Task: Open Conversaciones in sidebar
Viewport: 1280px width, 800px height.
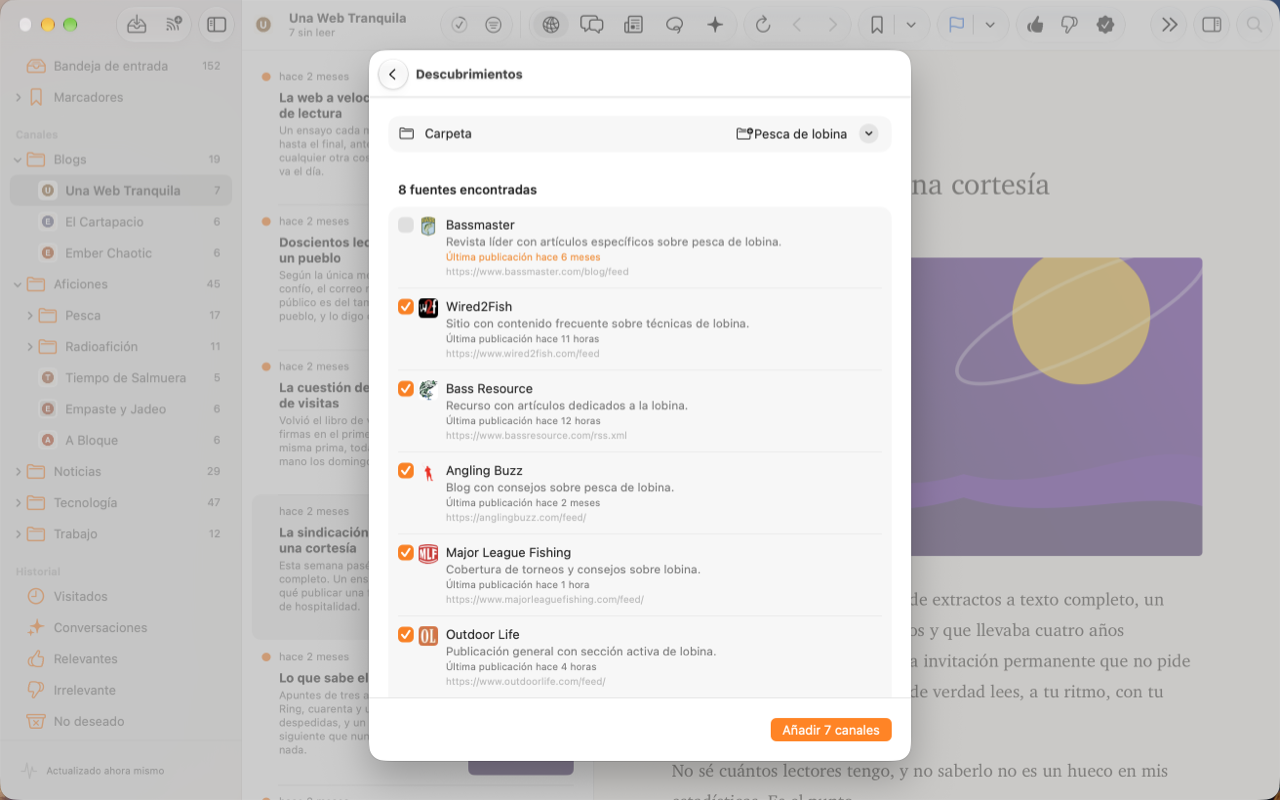Action: coord(121,627)
